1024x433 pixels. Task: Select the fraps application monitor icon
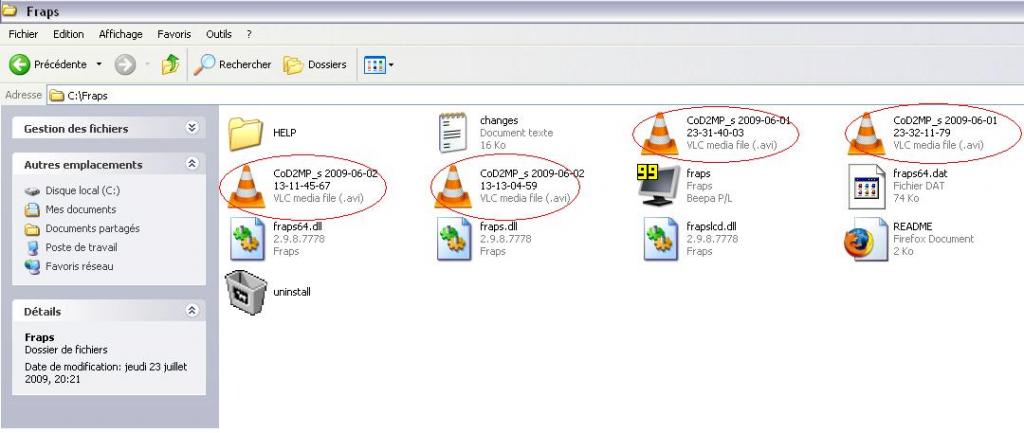tap(658, 185)
